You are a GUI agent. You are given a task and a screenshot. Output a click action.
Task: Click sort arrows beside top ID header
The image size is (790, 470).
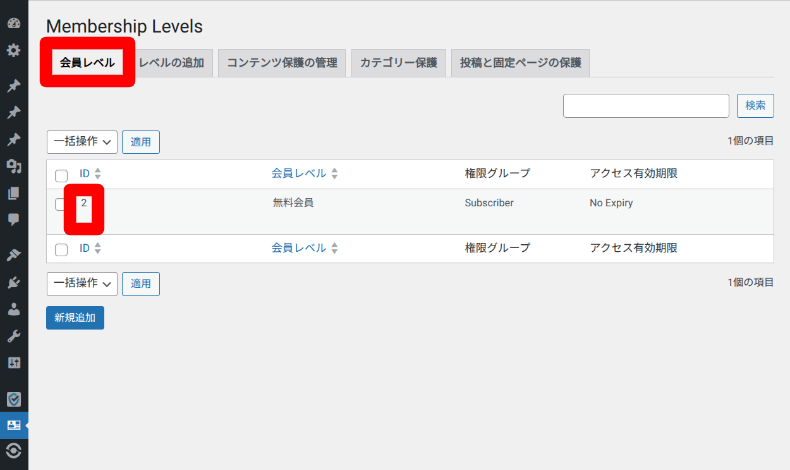[98, 174]
